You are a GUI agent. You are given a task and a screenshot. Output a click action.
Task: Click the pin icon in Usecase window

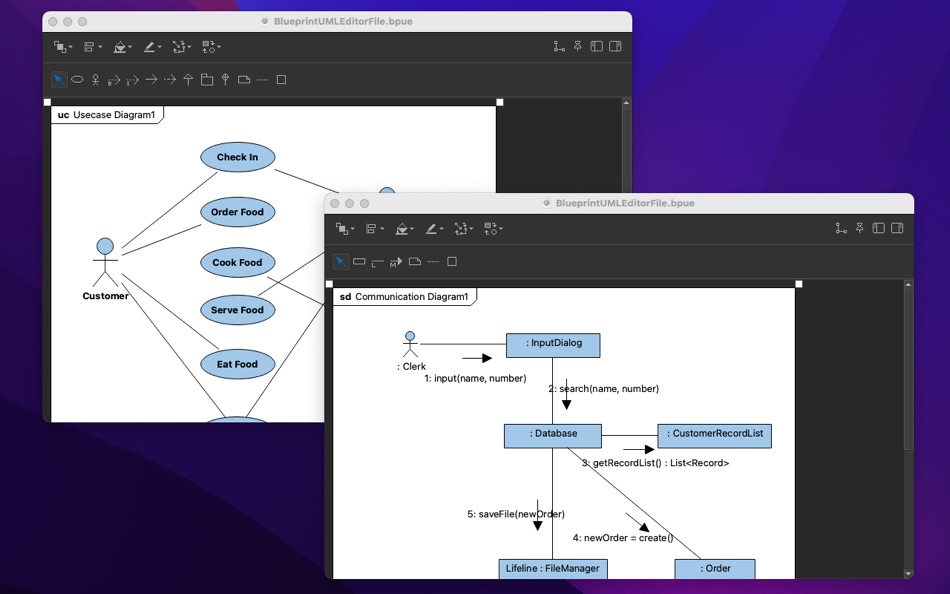(x=577, y=46)
